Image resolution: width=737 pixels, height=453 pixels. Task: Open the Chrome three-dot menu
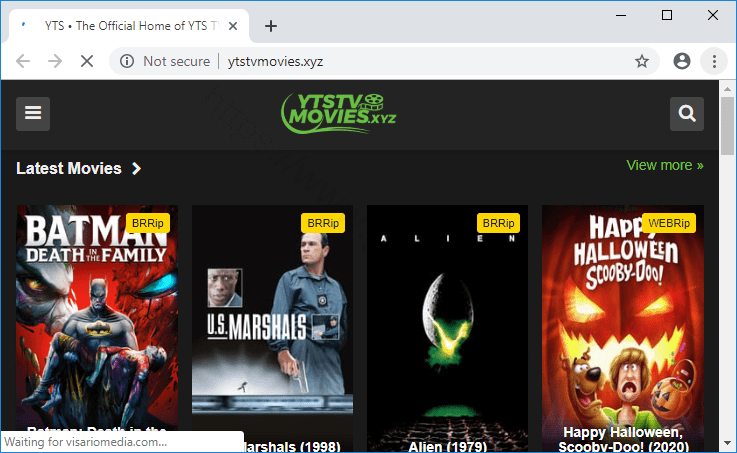714,61
